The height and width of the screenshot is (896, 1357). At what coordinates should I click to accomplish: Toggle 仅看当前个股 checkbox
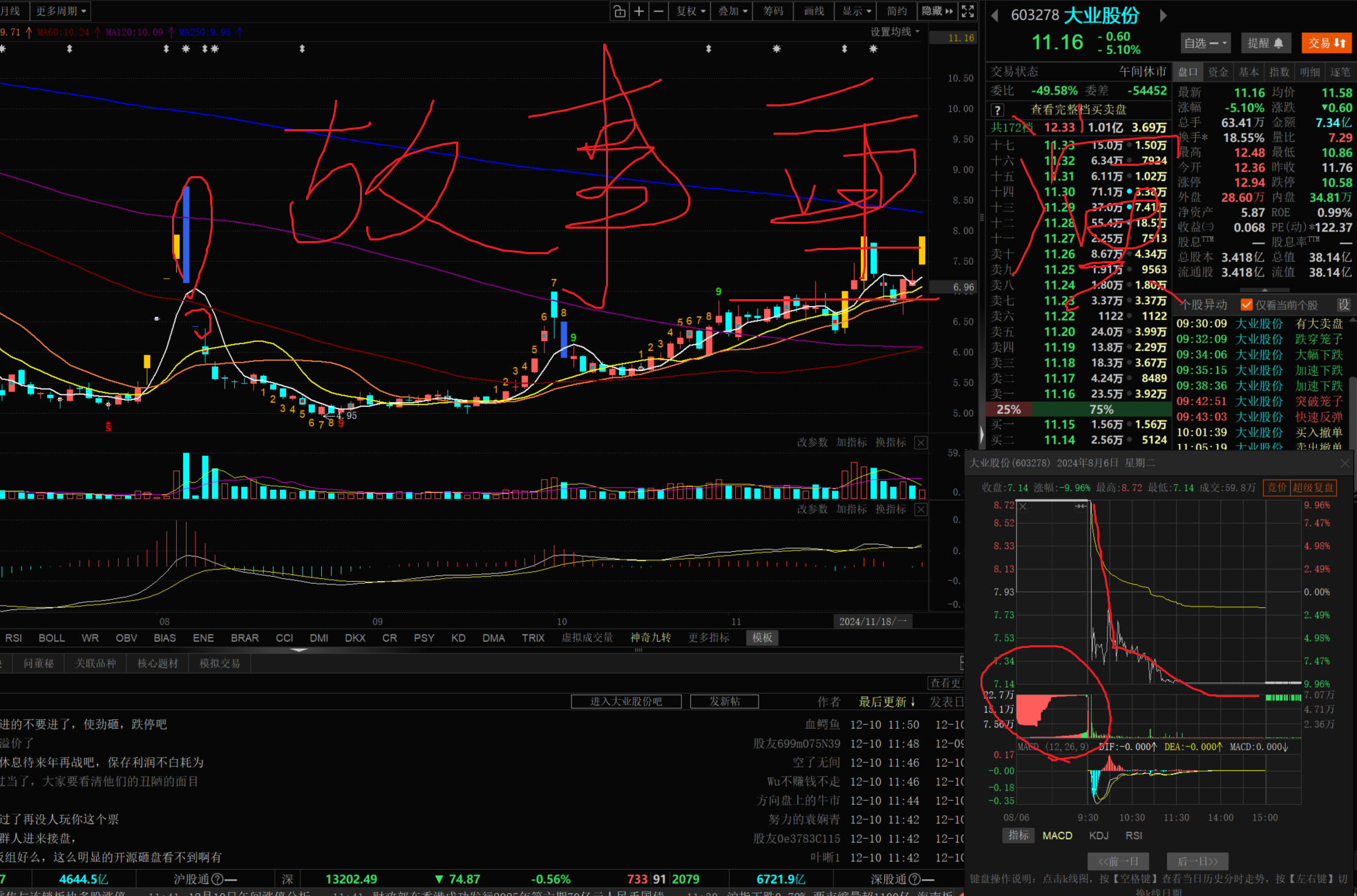pos(1247,305)
